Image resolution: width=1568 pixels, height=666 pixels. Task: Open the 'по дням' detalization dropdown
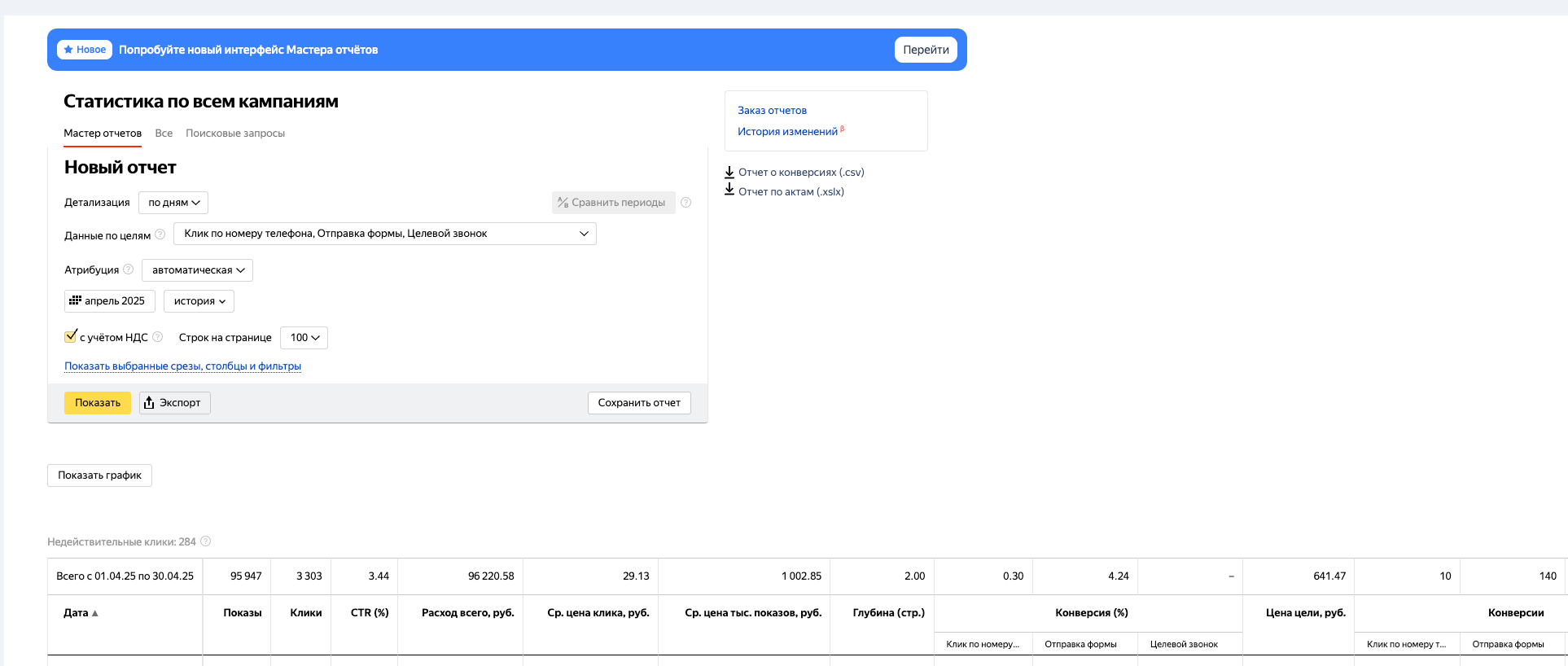point(173,203)
